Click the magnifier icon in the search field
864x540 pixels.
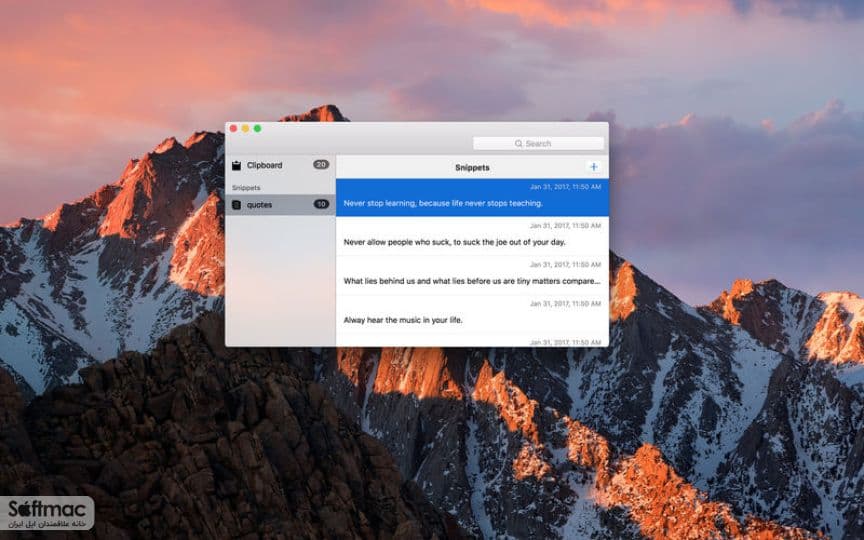[519, 143]
